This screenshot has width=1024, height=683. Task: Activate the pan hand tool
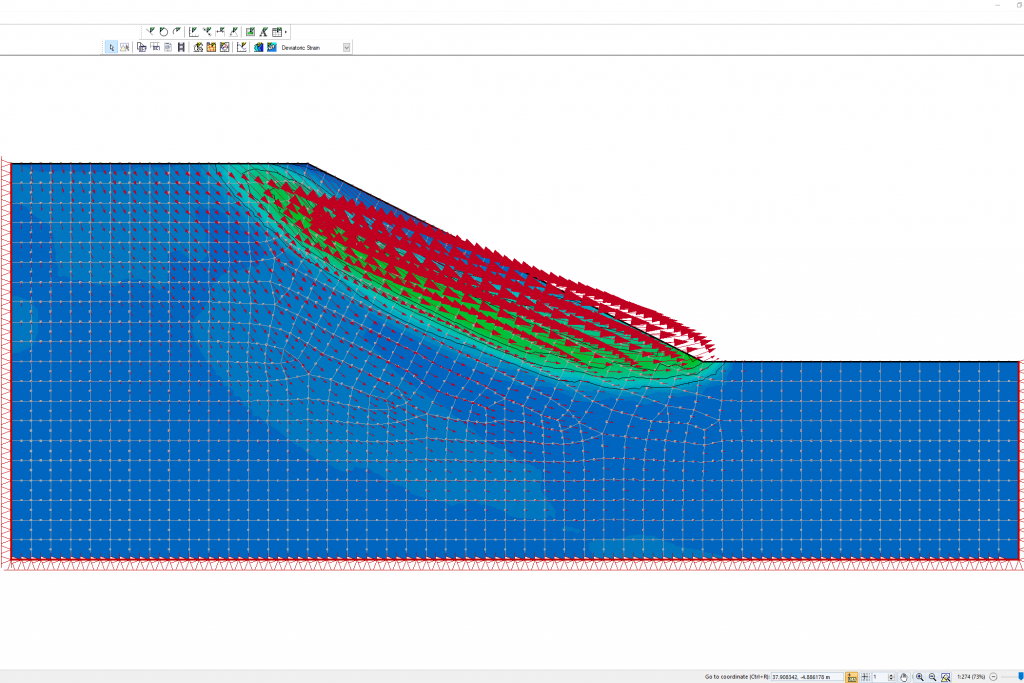(904, 675)
